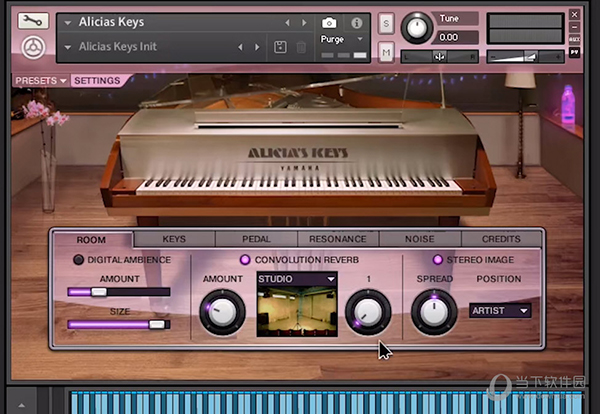Go to next instrument arrow beside Alicias Keys

pos(304,23)
